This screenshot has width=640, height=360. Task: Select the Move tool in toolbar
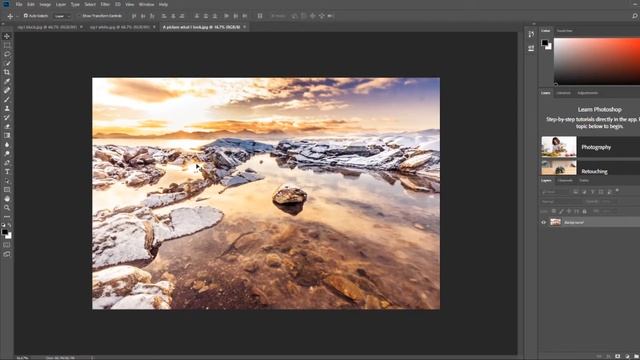(7, 36)
